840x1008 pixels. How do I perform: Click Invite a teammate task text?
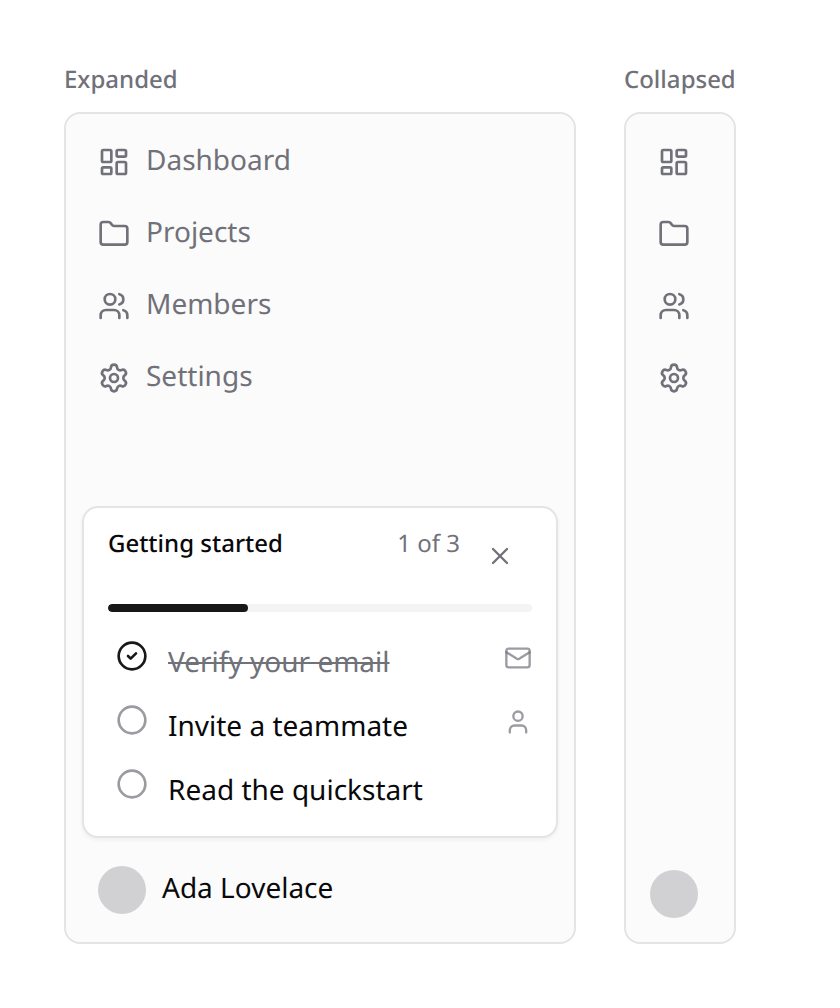click(288, 726)
